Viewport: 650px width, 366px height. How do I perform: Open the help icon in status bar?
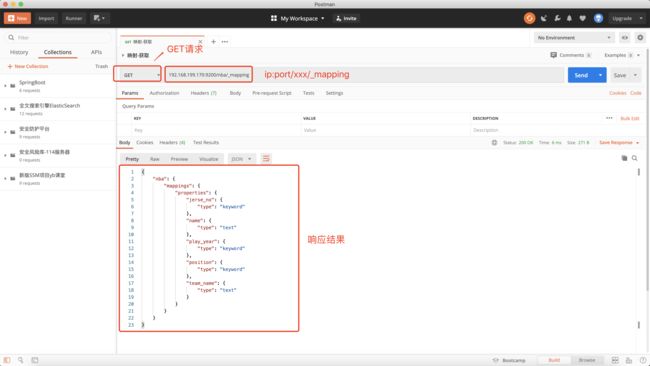[643, 360]
